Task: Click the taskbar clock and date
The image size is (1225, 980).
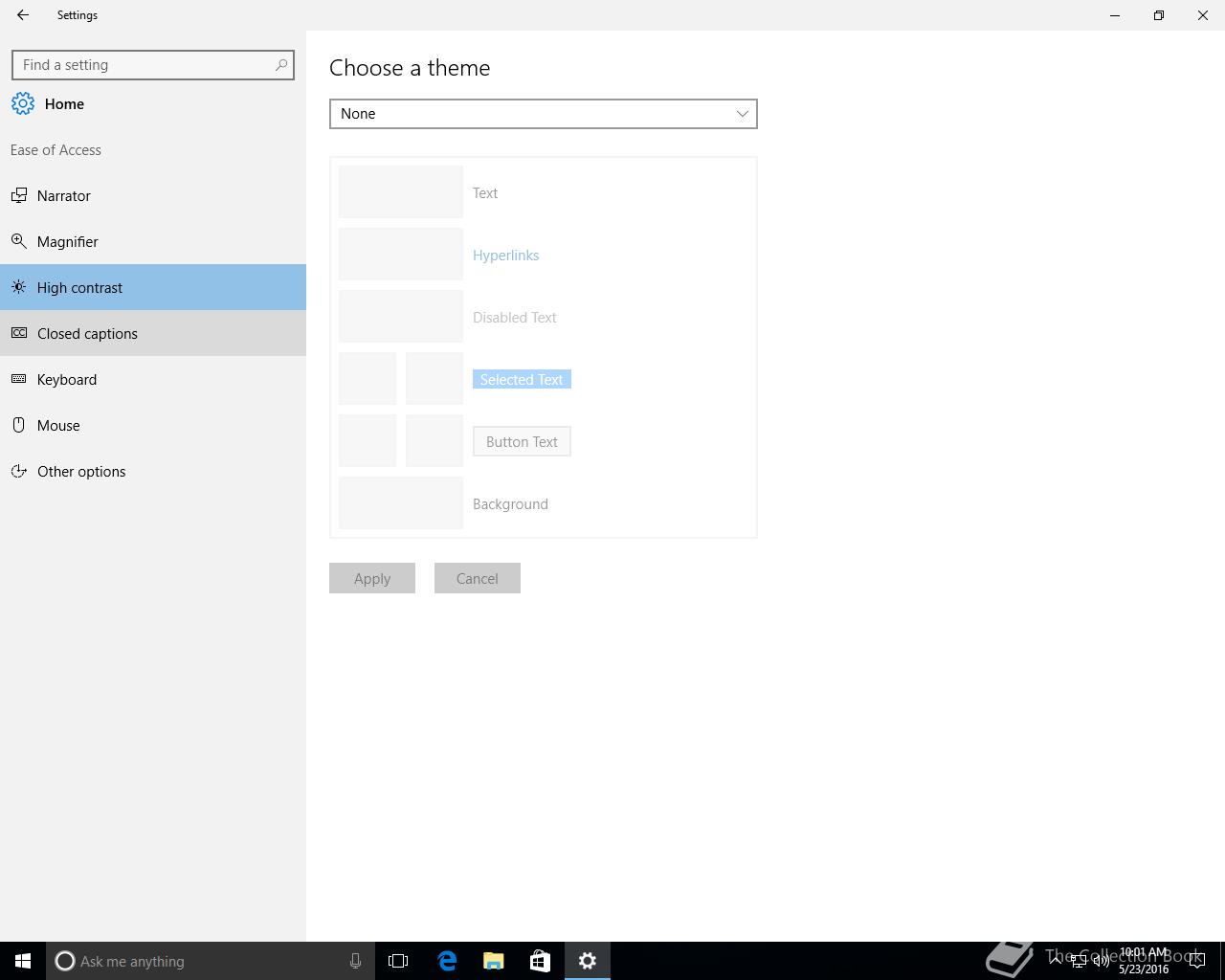Action: coord(1144,961)
